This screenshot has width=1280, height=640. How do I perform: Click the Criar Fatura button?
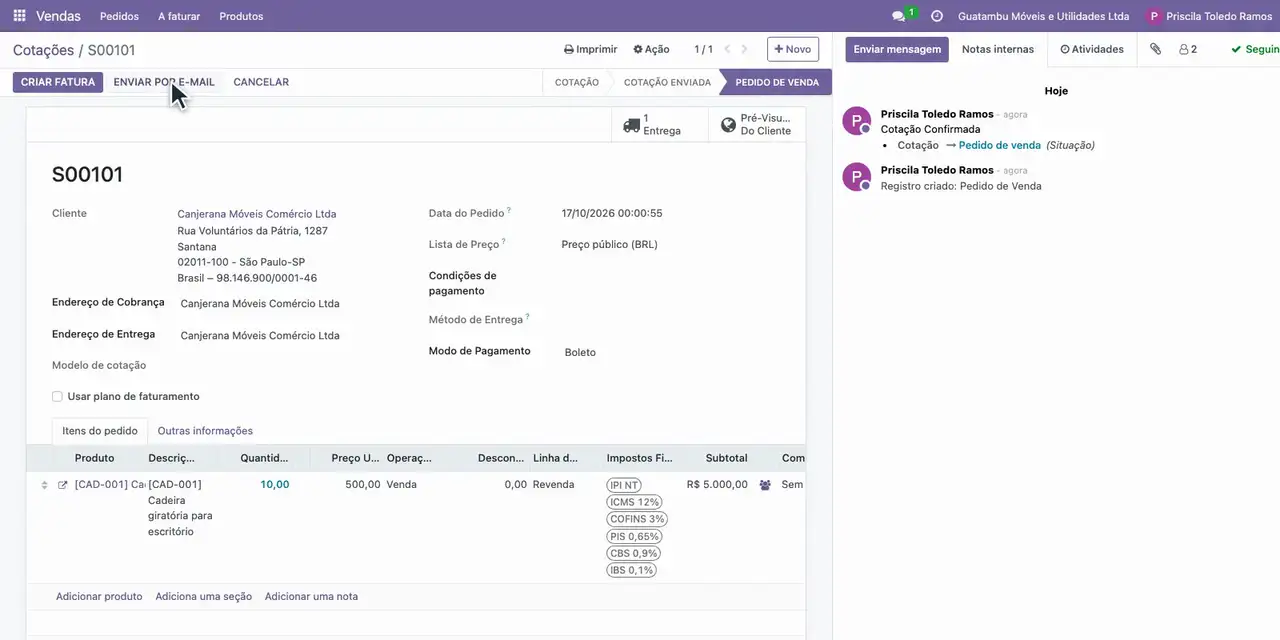pyautogui.click(x=58, y=82)
